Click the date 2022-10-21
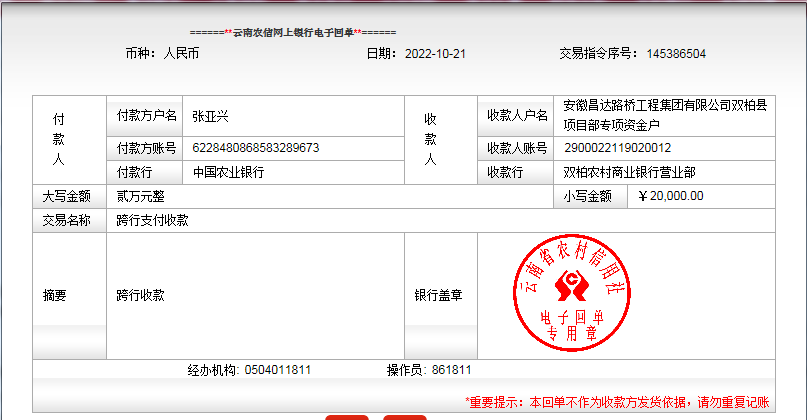The image size is (807, 420). pos(435,54)
